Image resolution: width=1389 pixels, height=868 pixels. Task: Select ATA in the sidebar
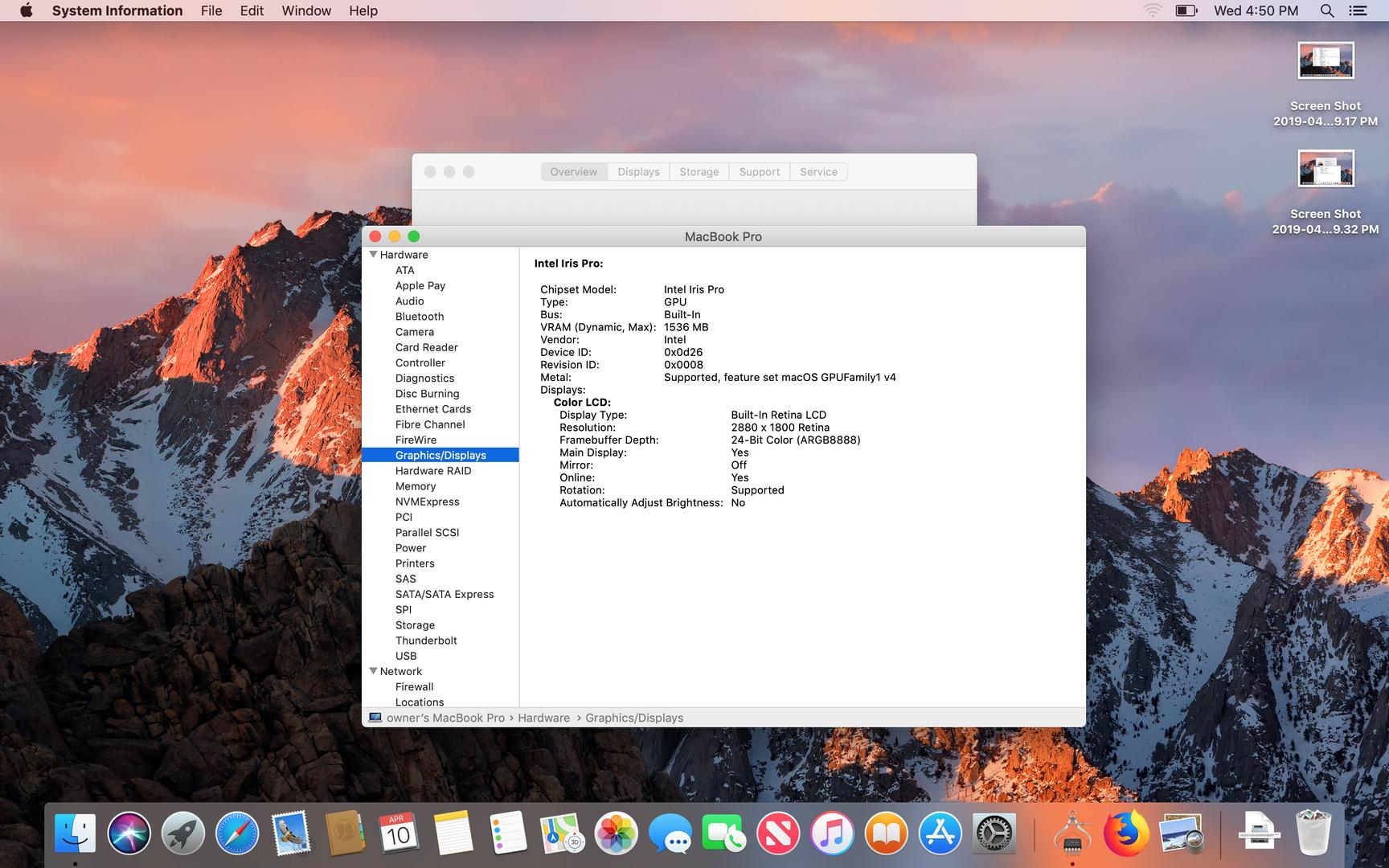click(x=405, y=270)
